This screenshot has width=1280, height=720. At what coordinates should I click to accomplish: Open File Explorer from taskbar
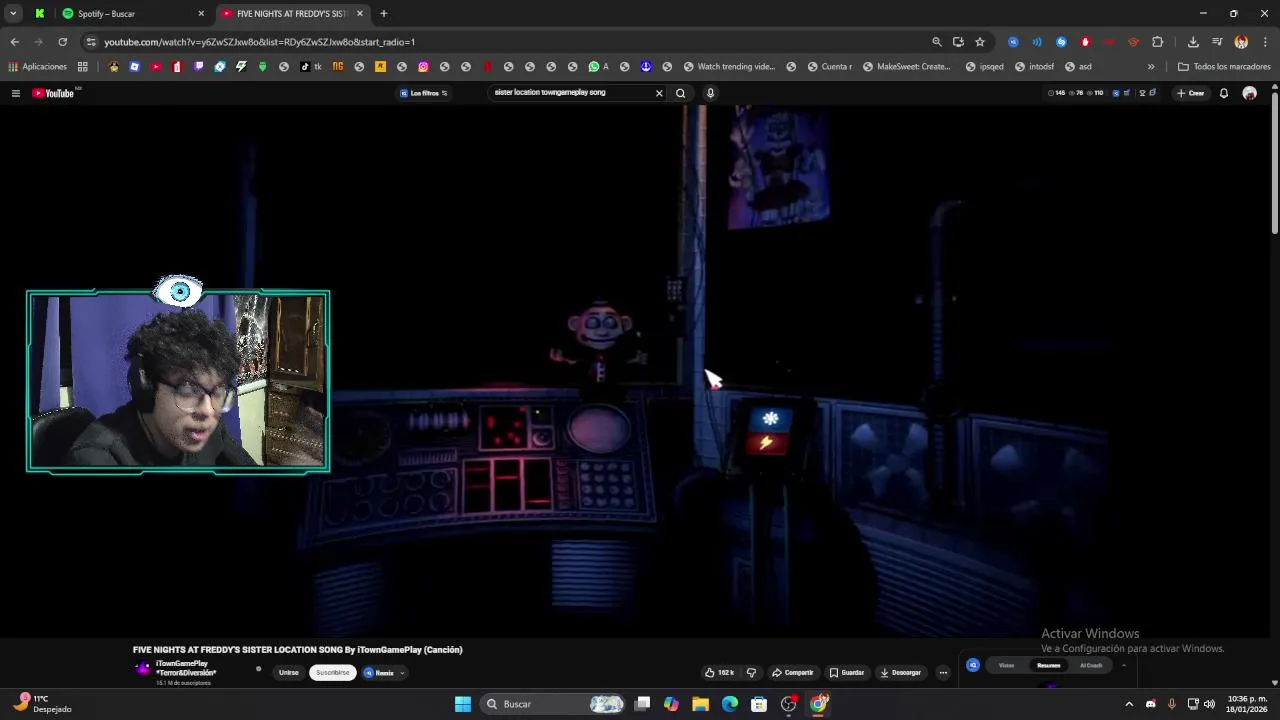pos(700,704)
